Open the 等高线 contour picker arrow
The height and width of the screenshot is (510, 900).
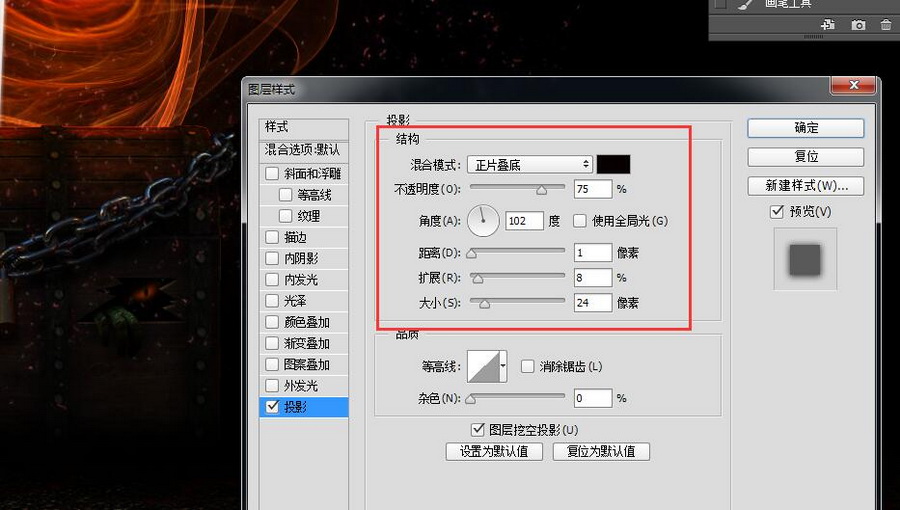point(503,365)
